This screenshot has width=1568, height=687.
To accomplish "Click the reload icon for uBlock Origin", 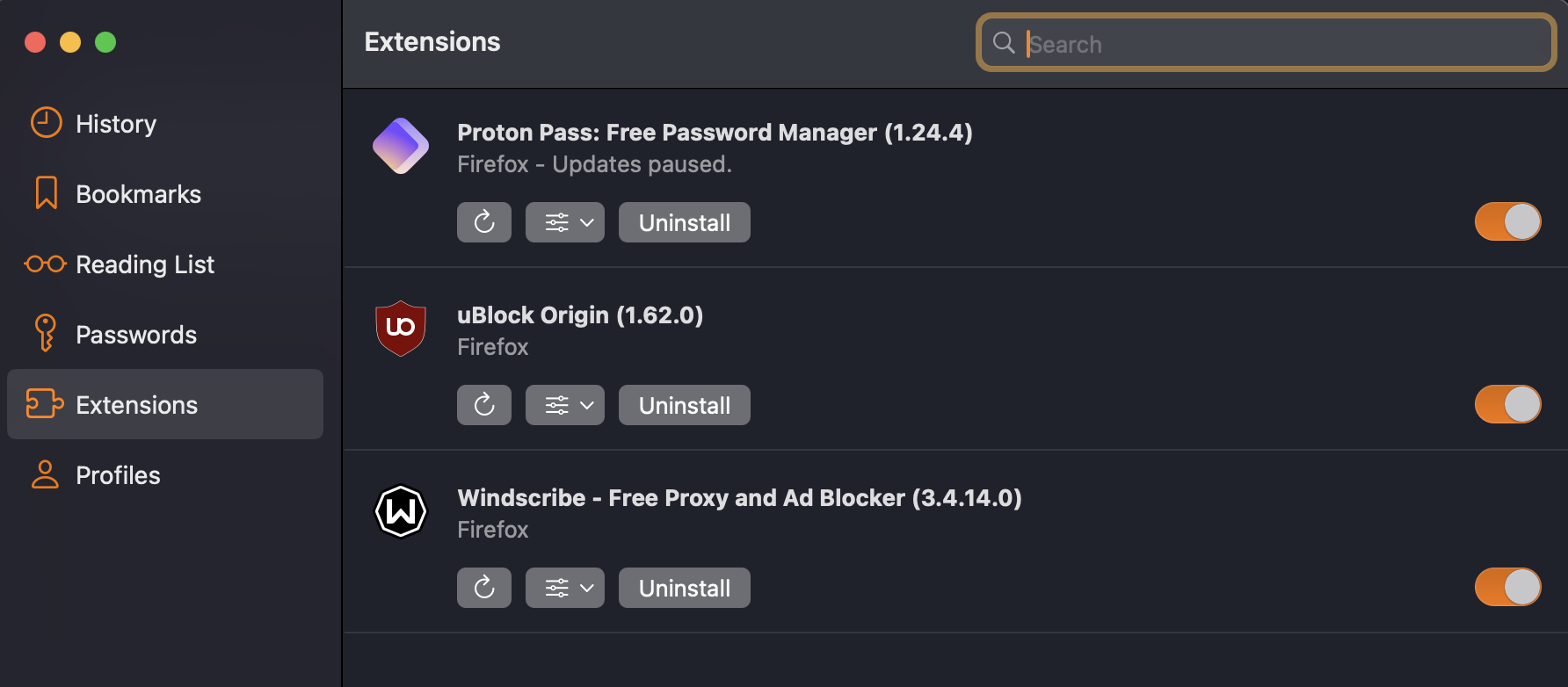I will coord(483,405).
